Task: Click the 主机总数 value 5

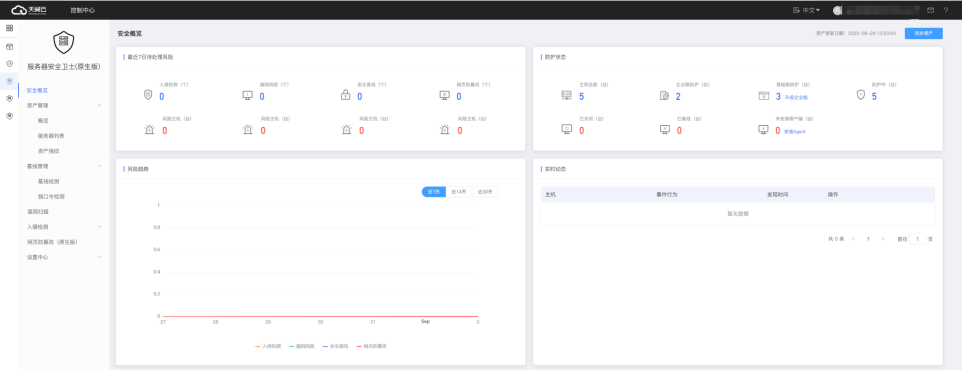Action: pyautogui.click(x=582, y=96)
